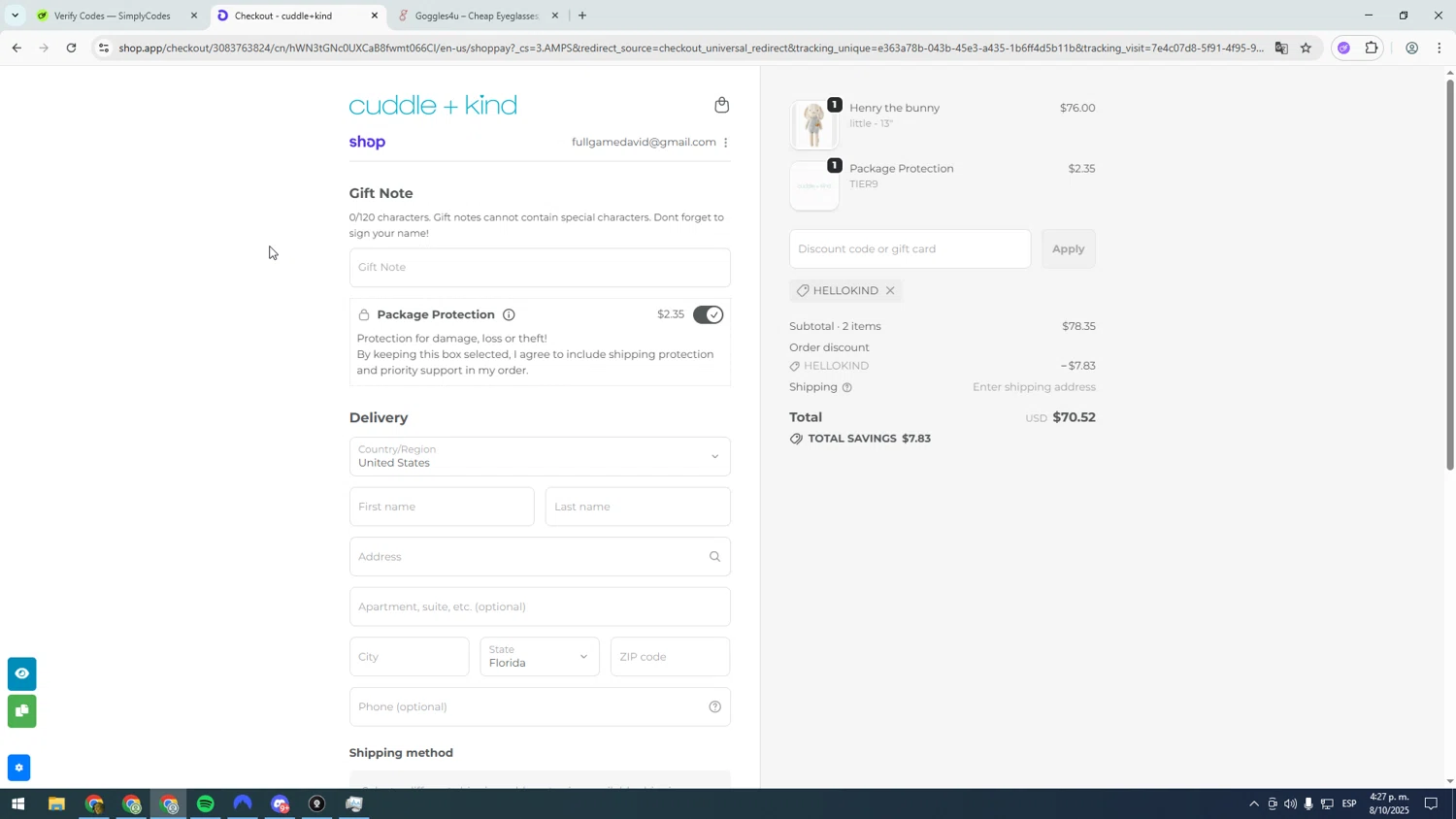Go back to the previous page
This screenshot has width=1456, height=819.
pos(17,48)
